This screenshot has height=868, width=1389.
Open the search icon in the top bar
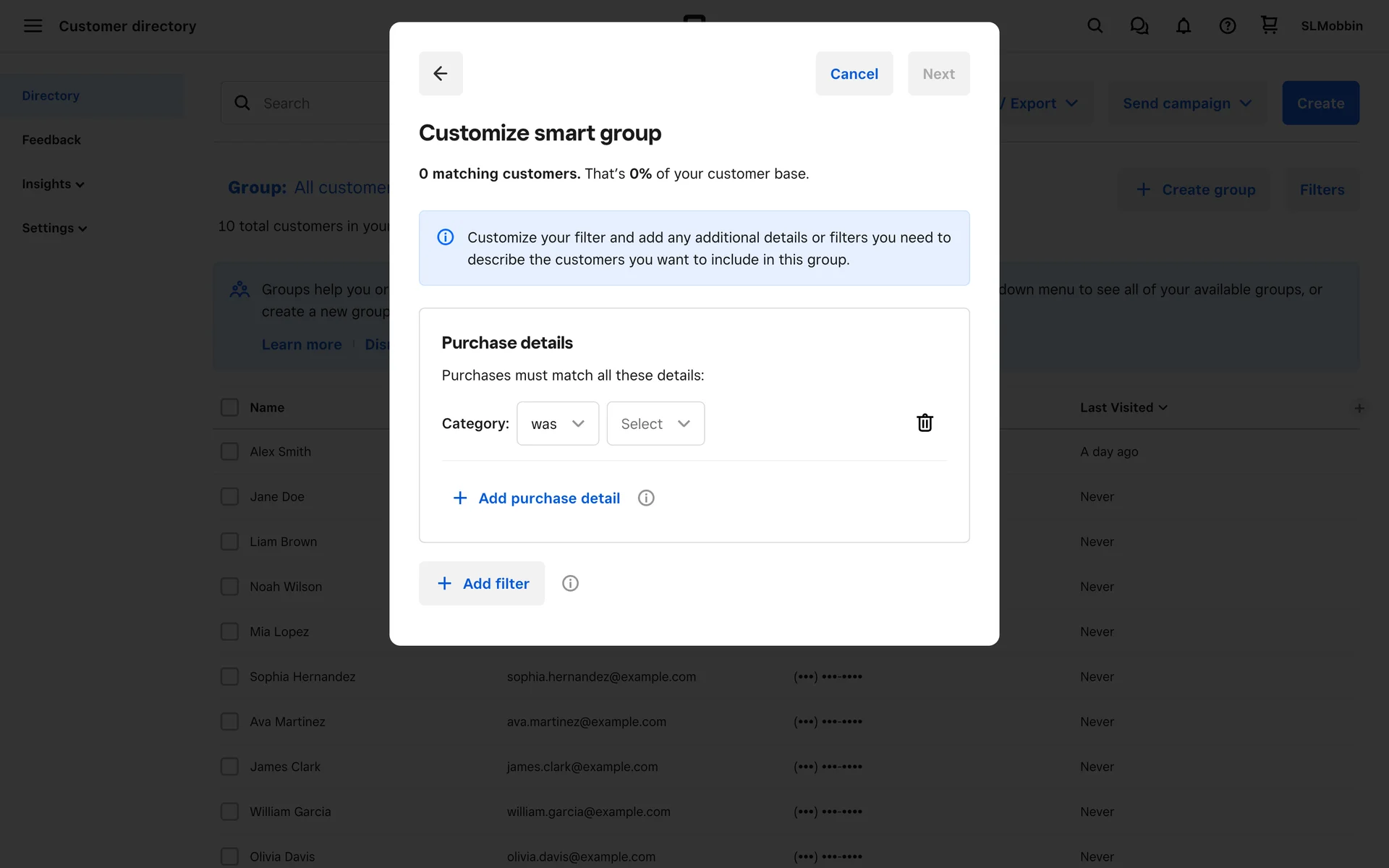1095,26
